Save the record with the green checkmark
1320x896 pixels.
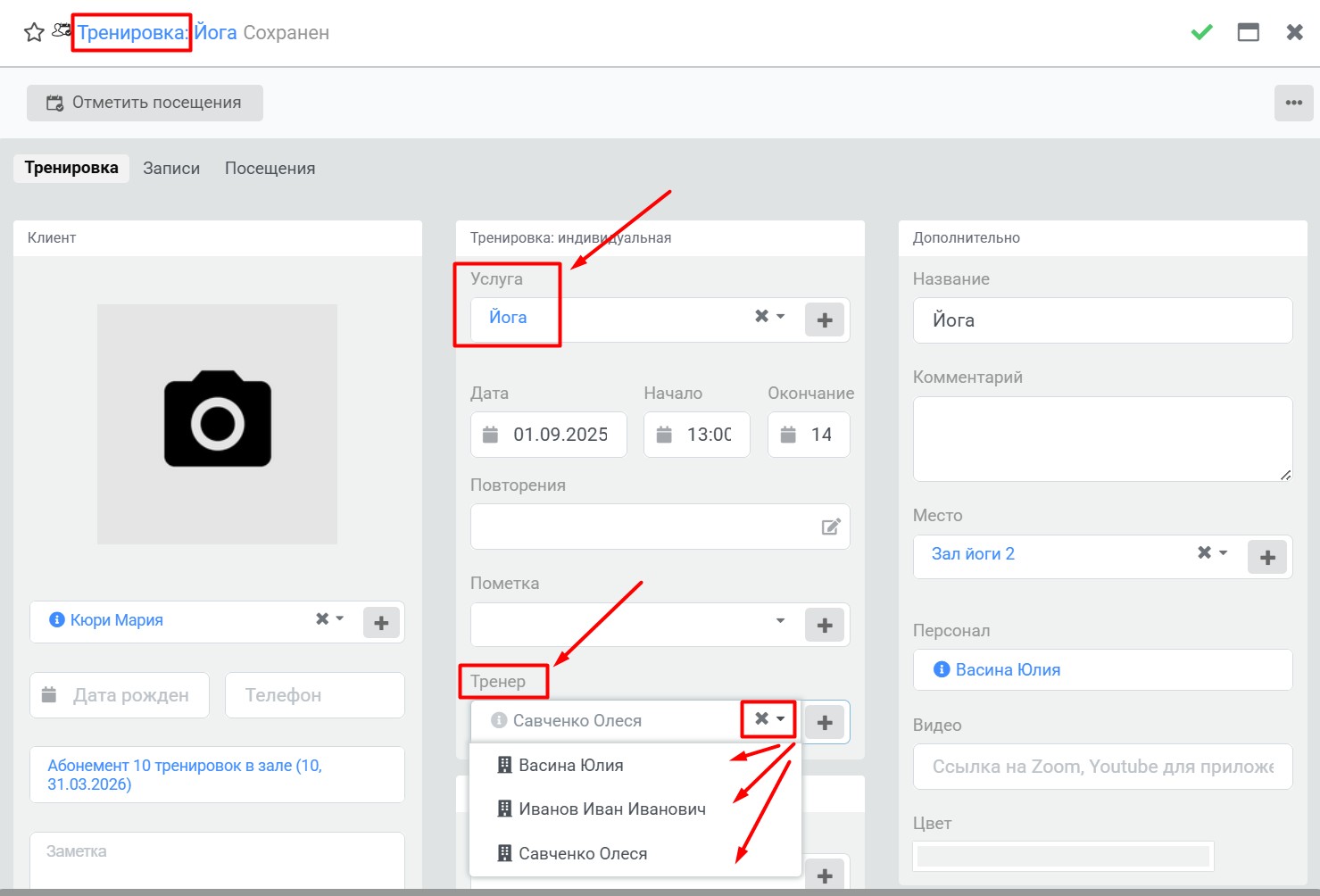coord(1201,33)
